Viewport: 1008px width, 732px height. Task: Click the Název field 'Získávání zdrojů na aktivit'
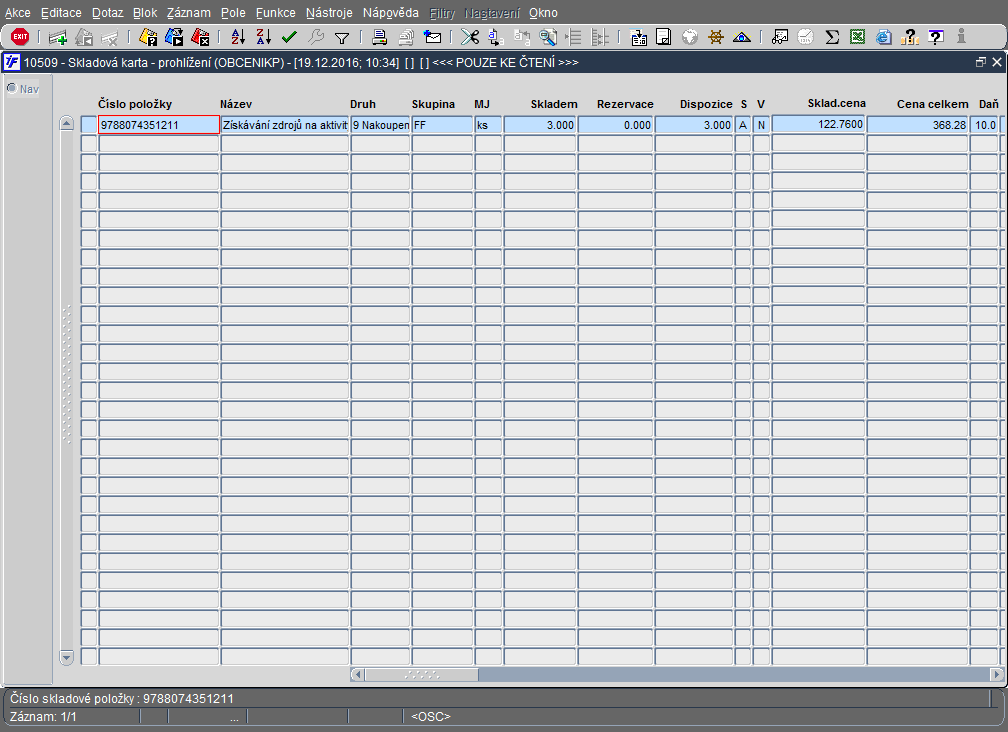pyautogui.click(x=285, y=125)
